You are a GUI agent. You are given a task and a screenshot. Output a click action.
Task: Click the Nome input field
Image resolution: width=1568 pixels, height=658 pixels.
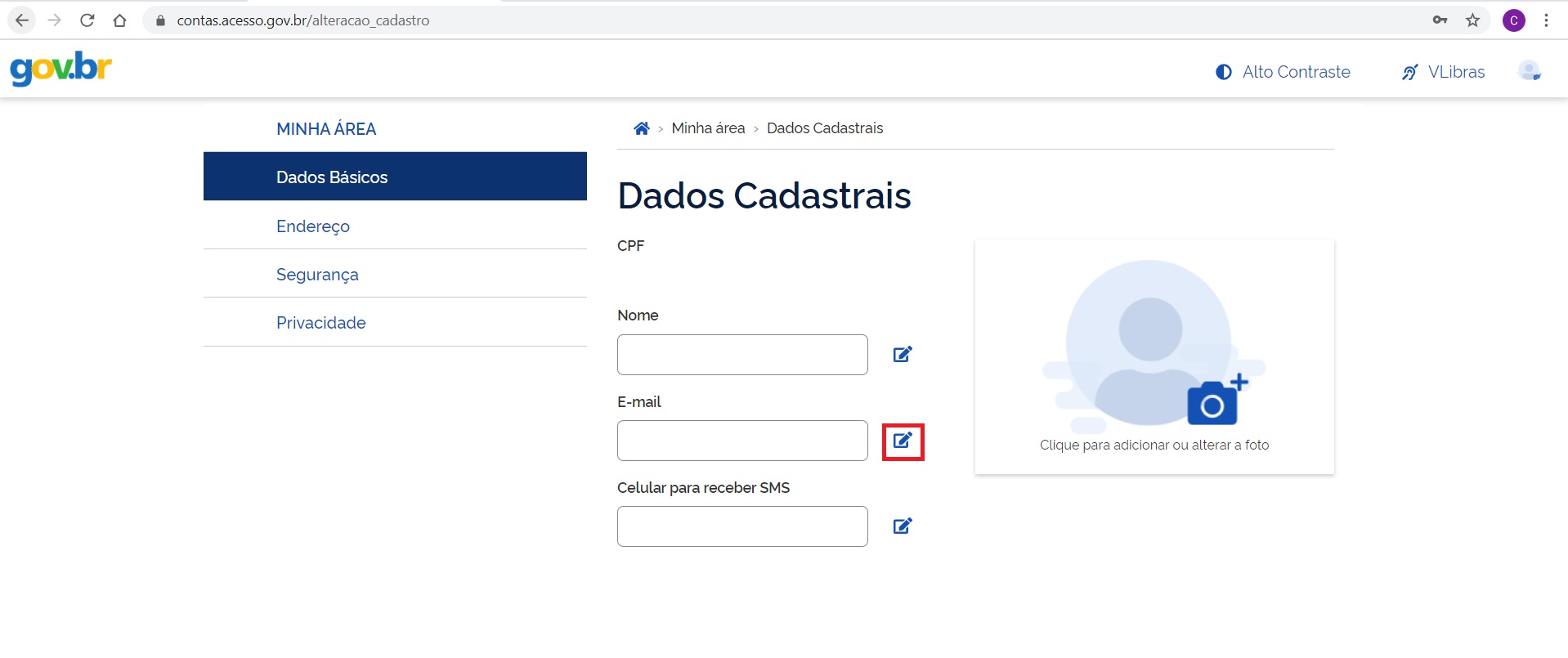(742, 355)
